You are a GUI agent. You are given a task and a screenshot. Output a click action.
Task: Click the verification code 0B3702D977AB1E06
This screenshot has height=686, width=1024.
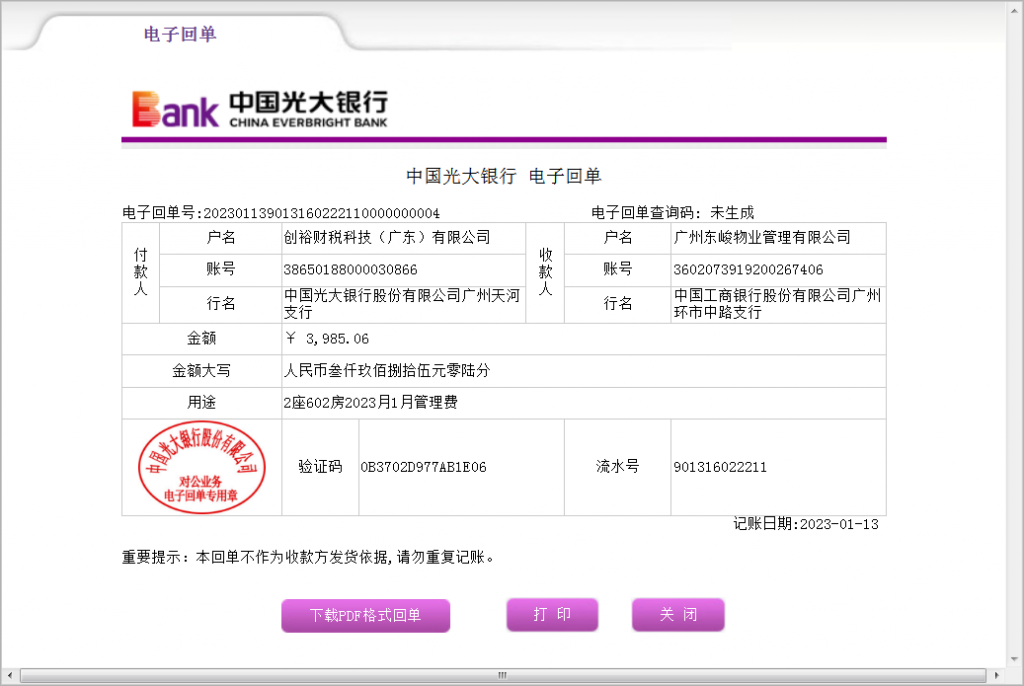(x=423, y=467)
